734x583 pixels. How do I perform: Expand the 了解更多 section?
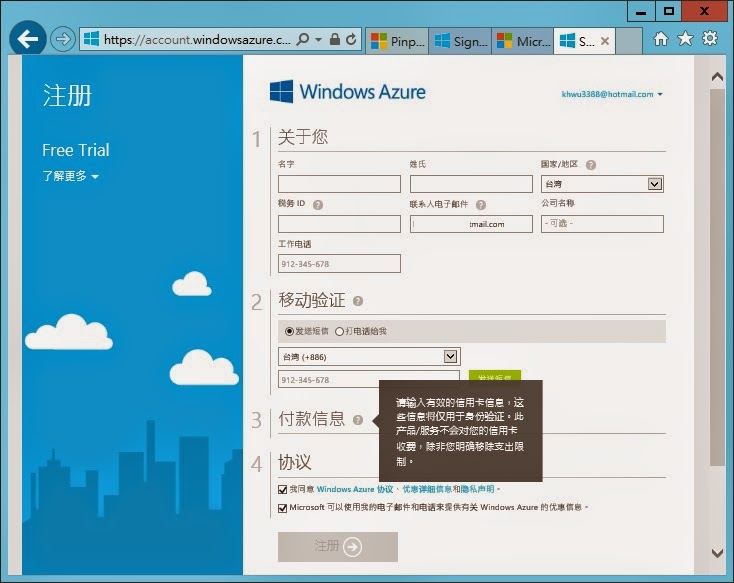click(x=70, y=176)
